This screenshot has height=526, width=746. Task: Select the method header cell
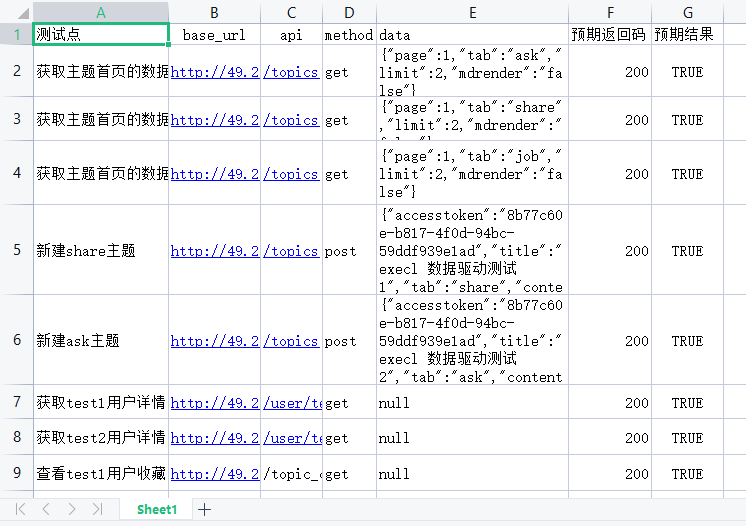point(350,34)
